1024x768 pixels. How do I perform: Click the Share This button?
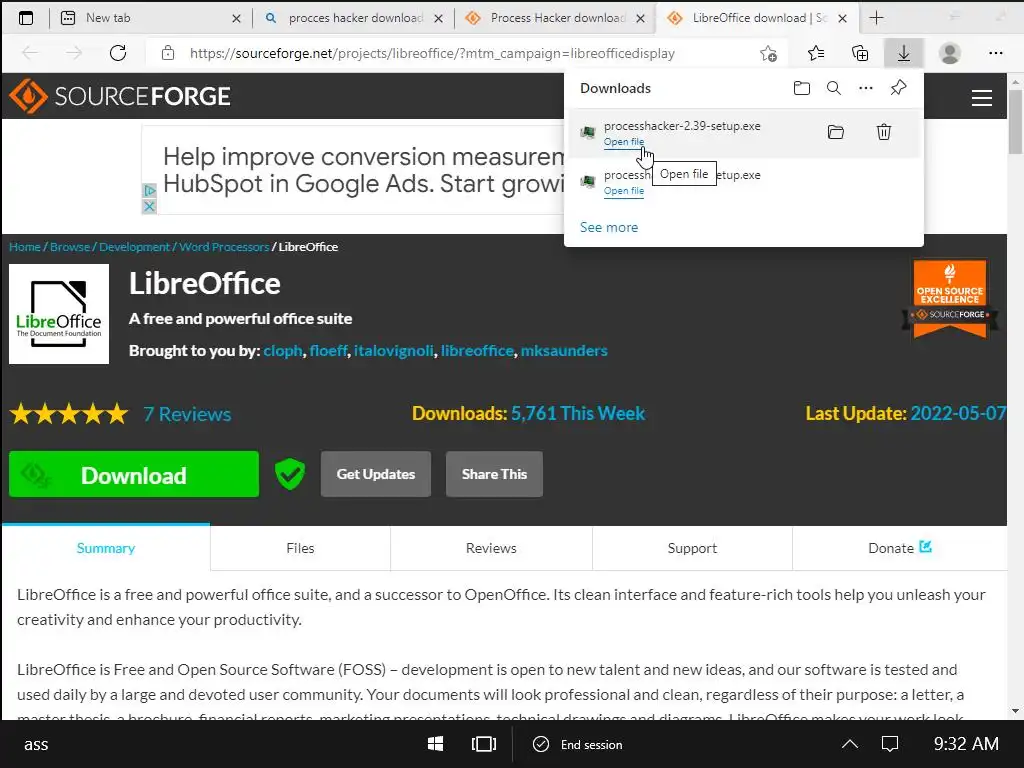[494, 474]
